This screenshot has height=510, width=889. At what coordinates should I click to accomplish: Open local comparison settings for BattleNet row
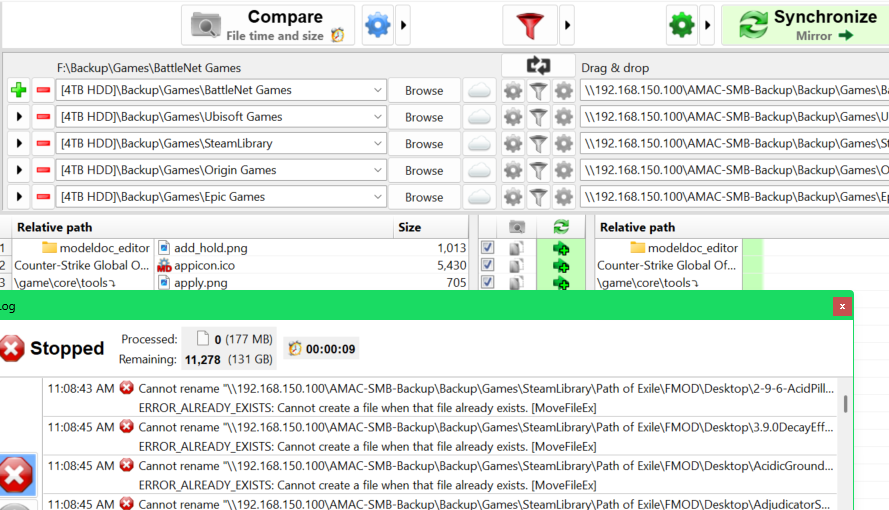pos(513,91)
